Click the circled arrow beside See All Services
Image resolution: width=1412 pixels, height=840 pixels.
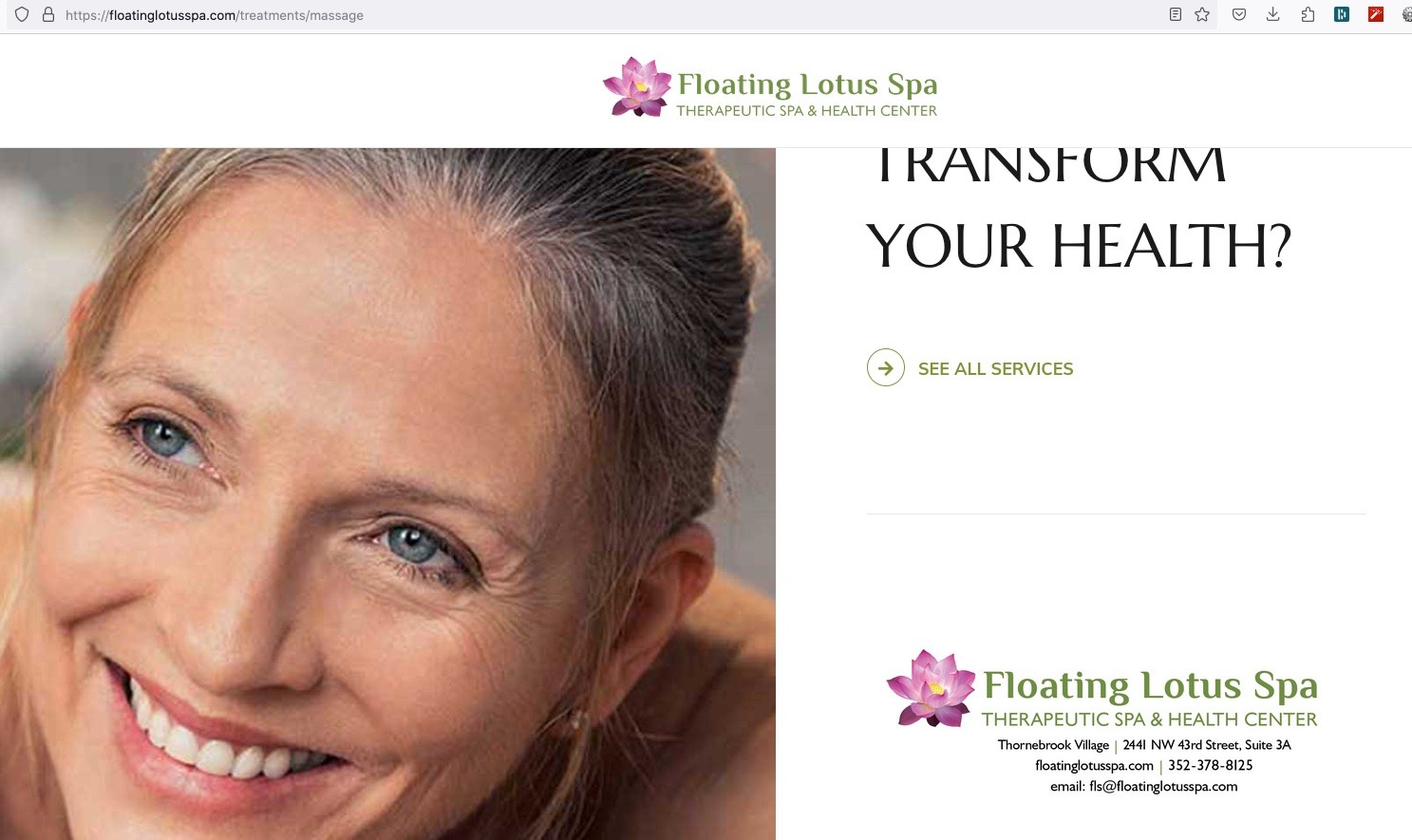(x=886, y=368)
